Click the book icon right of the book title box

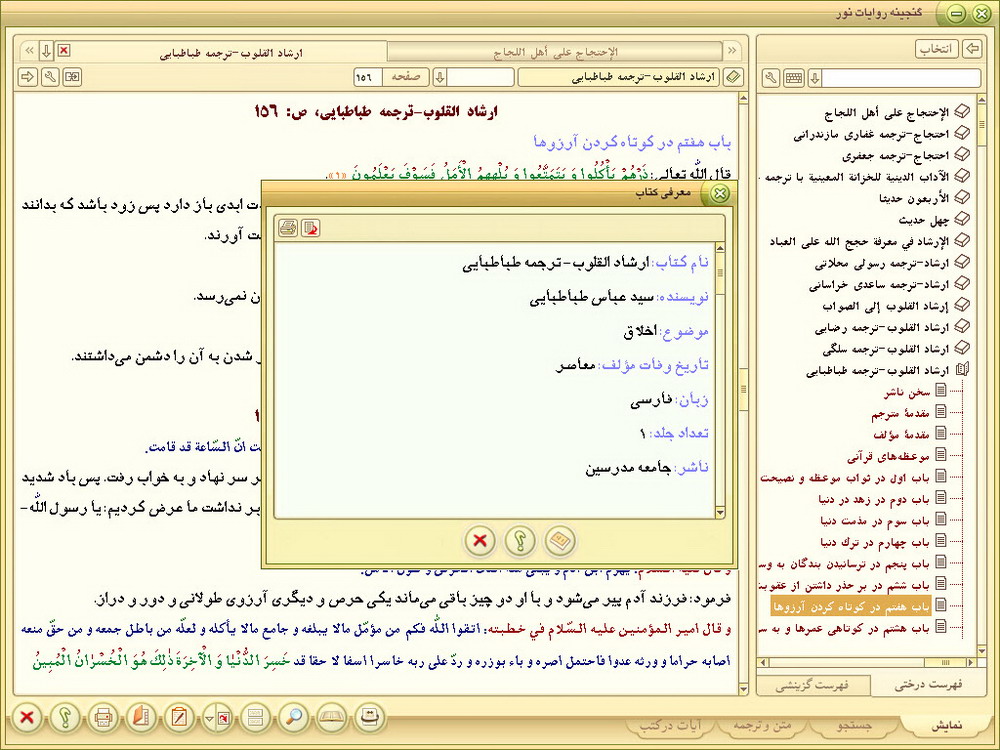(x=734, y=77)
